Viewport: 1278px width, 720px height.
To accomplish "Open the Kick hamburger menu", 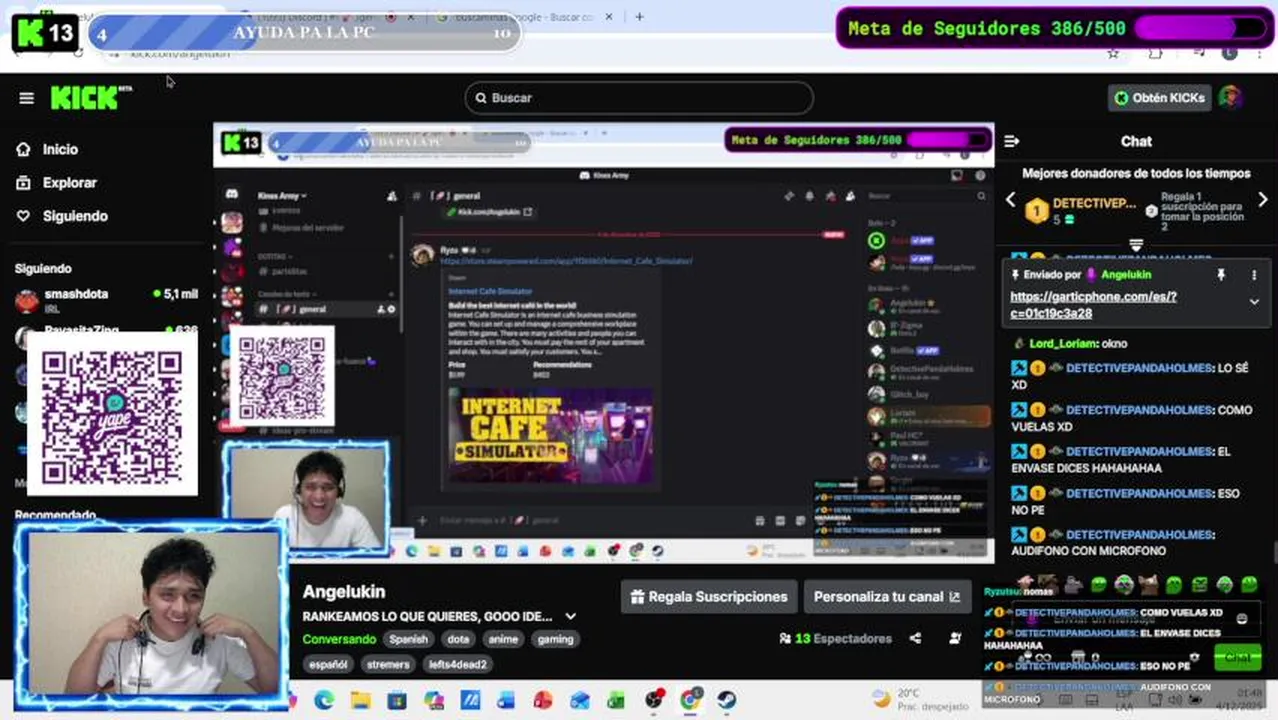I will coord(26,98).
